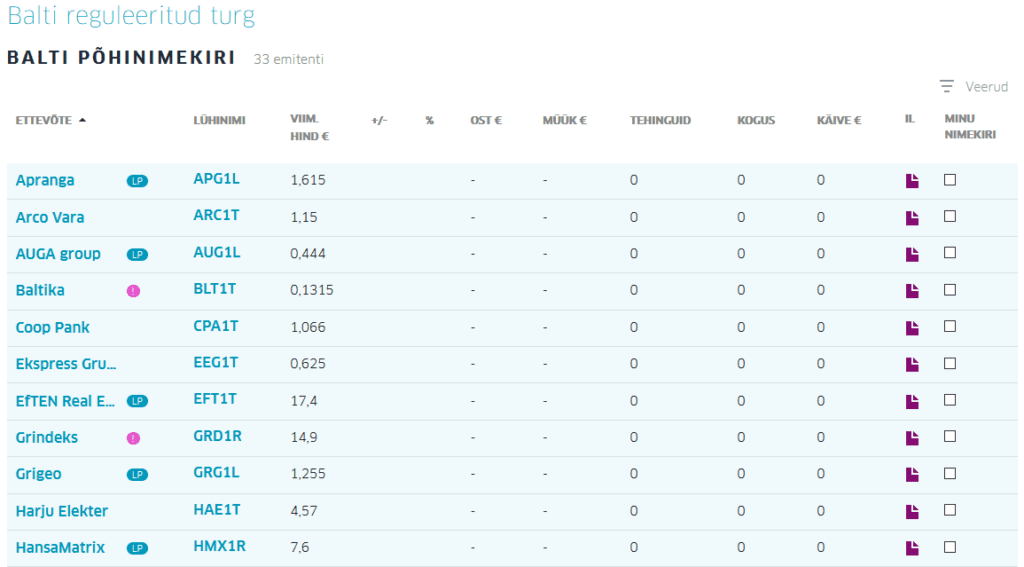Click the LP badge next to AUGA group
Image resolution: width=1024 pixels, height=567 pixels.
pos(137,255)
